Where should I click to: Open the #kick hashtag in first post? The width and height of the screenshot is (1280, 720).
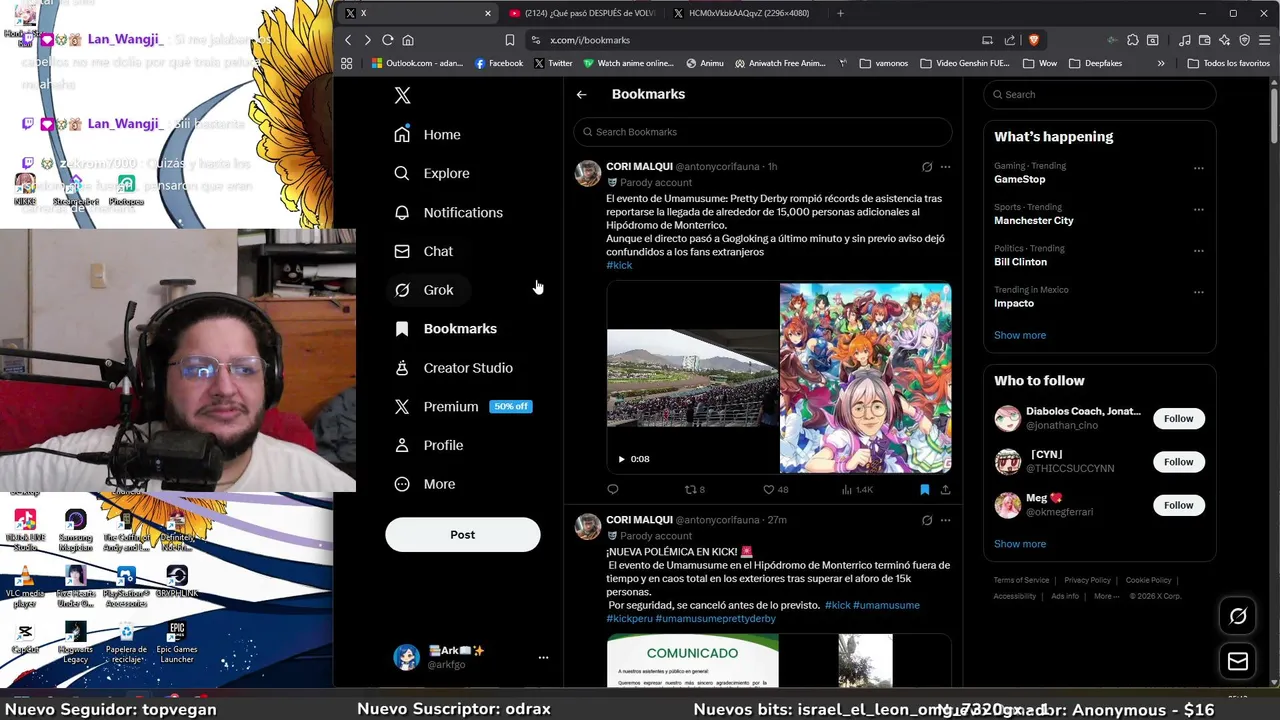tap(619, 265)
